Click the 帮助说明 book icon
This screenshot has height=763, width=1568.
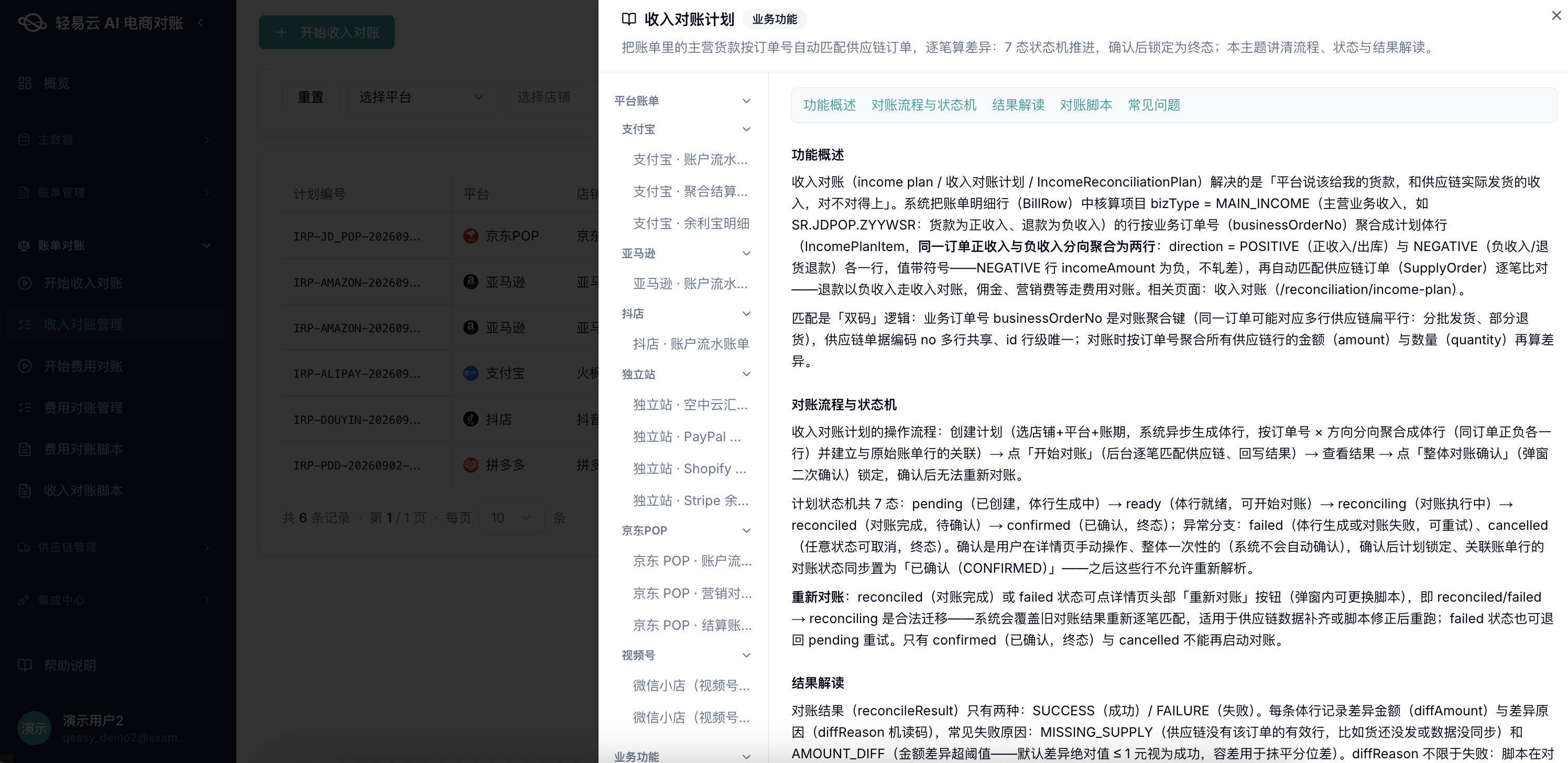tap(25, 664)
